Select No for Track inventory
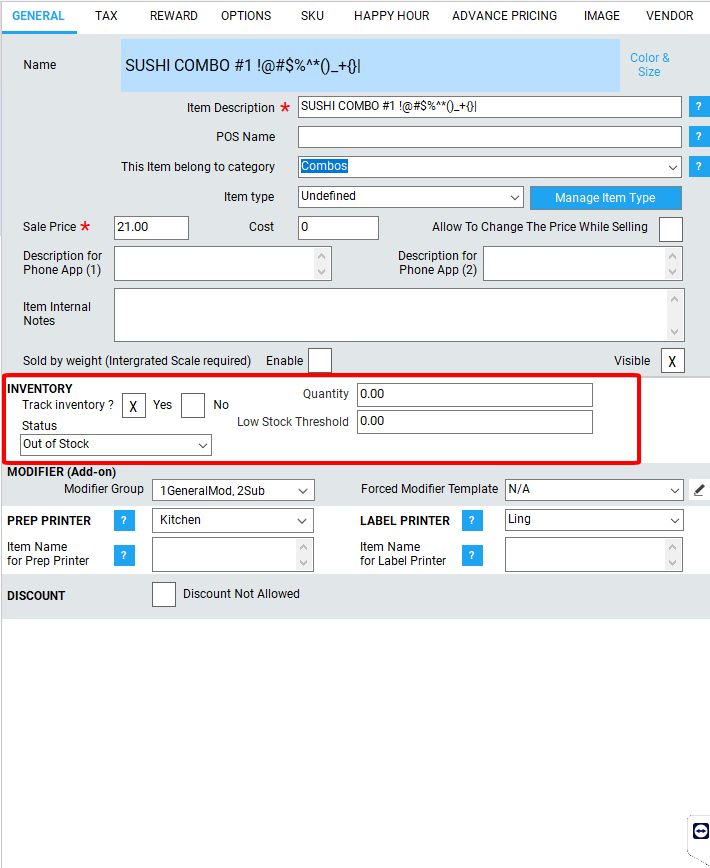 pyautogui.click(x=193, y=405)
